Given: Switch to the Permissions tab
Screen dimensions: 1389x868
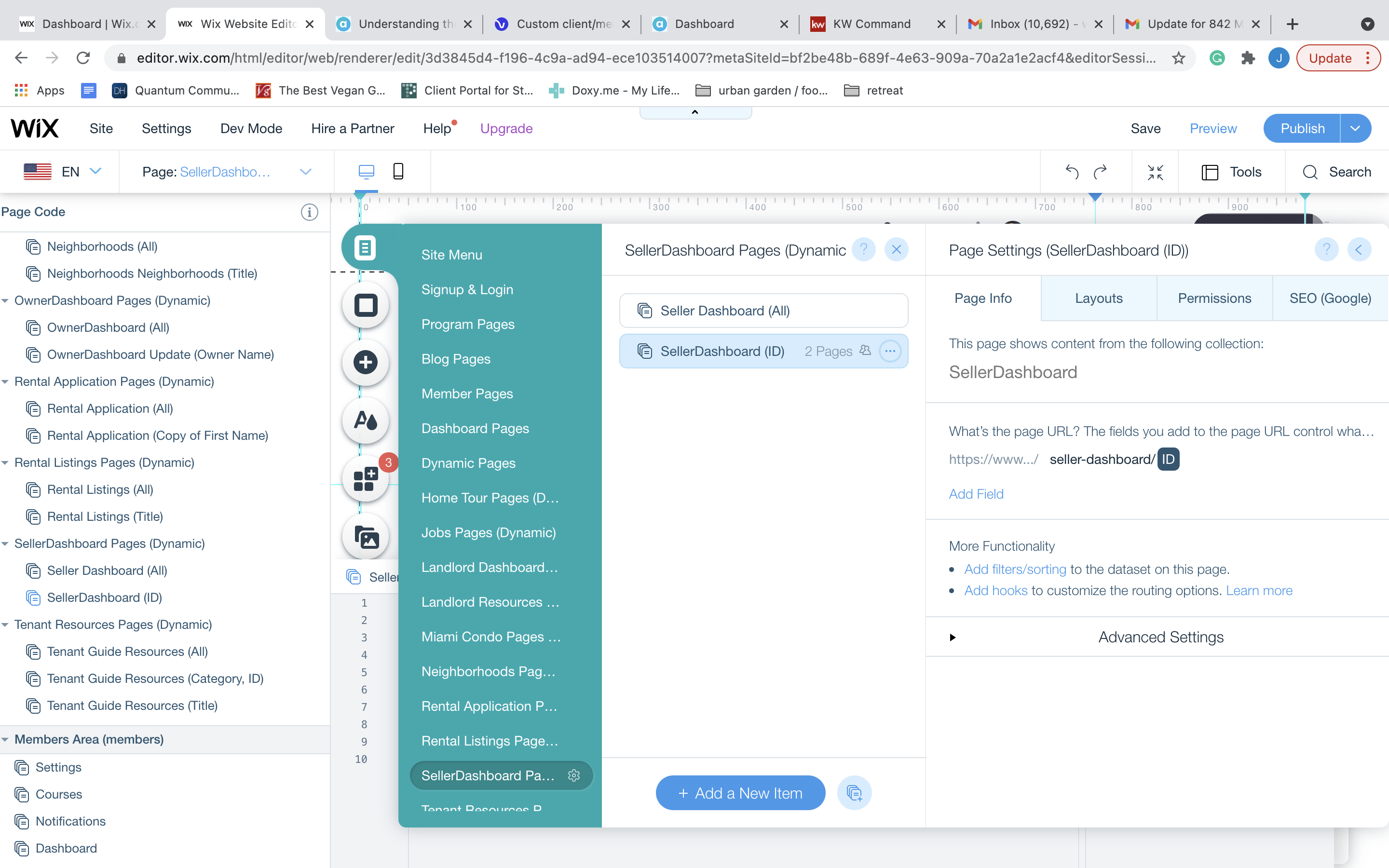Looking at the screenshot, I should coord(1214,298).
